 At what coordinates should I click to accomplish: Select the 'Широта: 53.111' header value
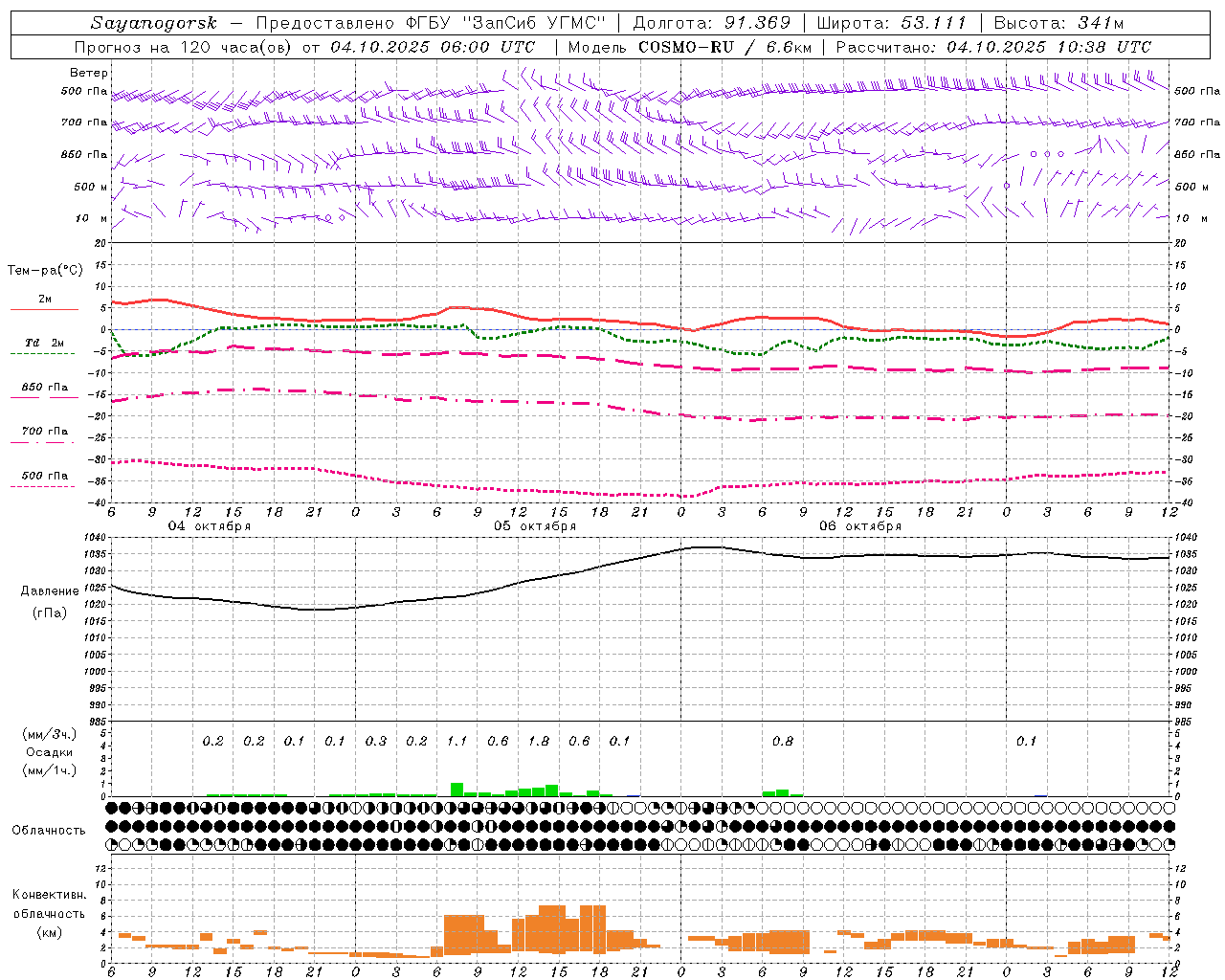click(892, 23)
